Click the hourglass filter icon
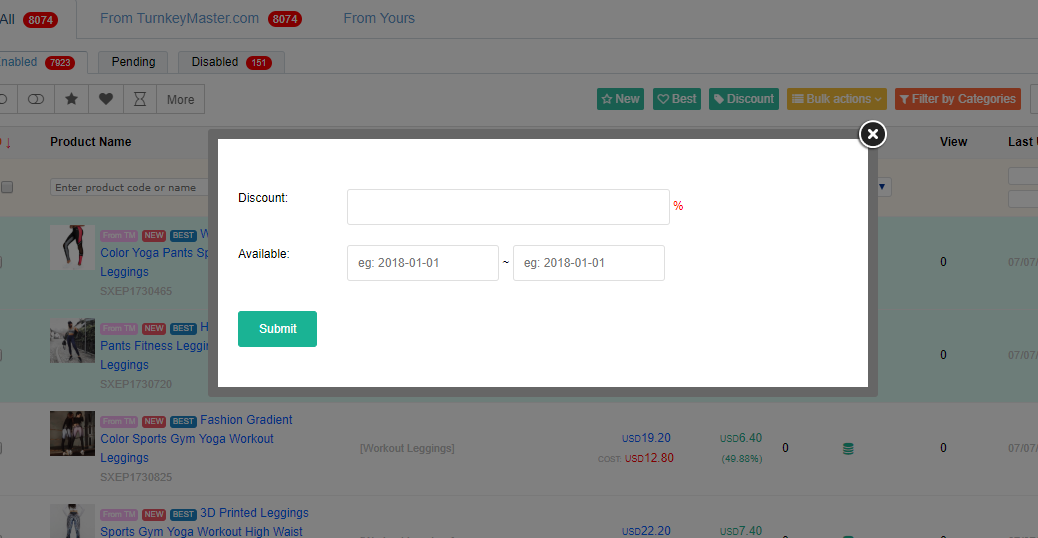This screenshot has width=1038, height=538. [139, 99]
